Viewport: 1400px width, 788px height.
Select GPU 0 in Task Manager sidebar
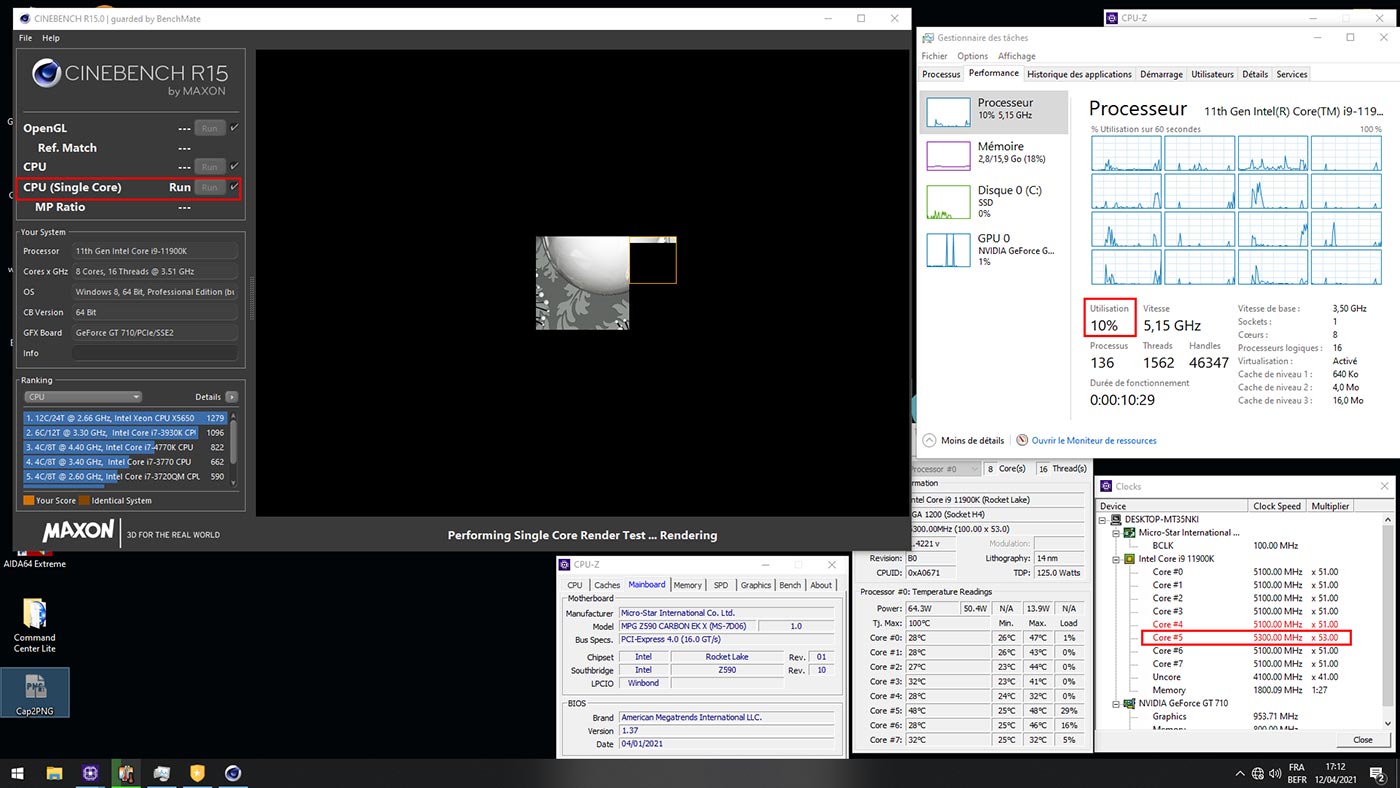pos(947,249)
